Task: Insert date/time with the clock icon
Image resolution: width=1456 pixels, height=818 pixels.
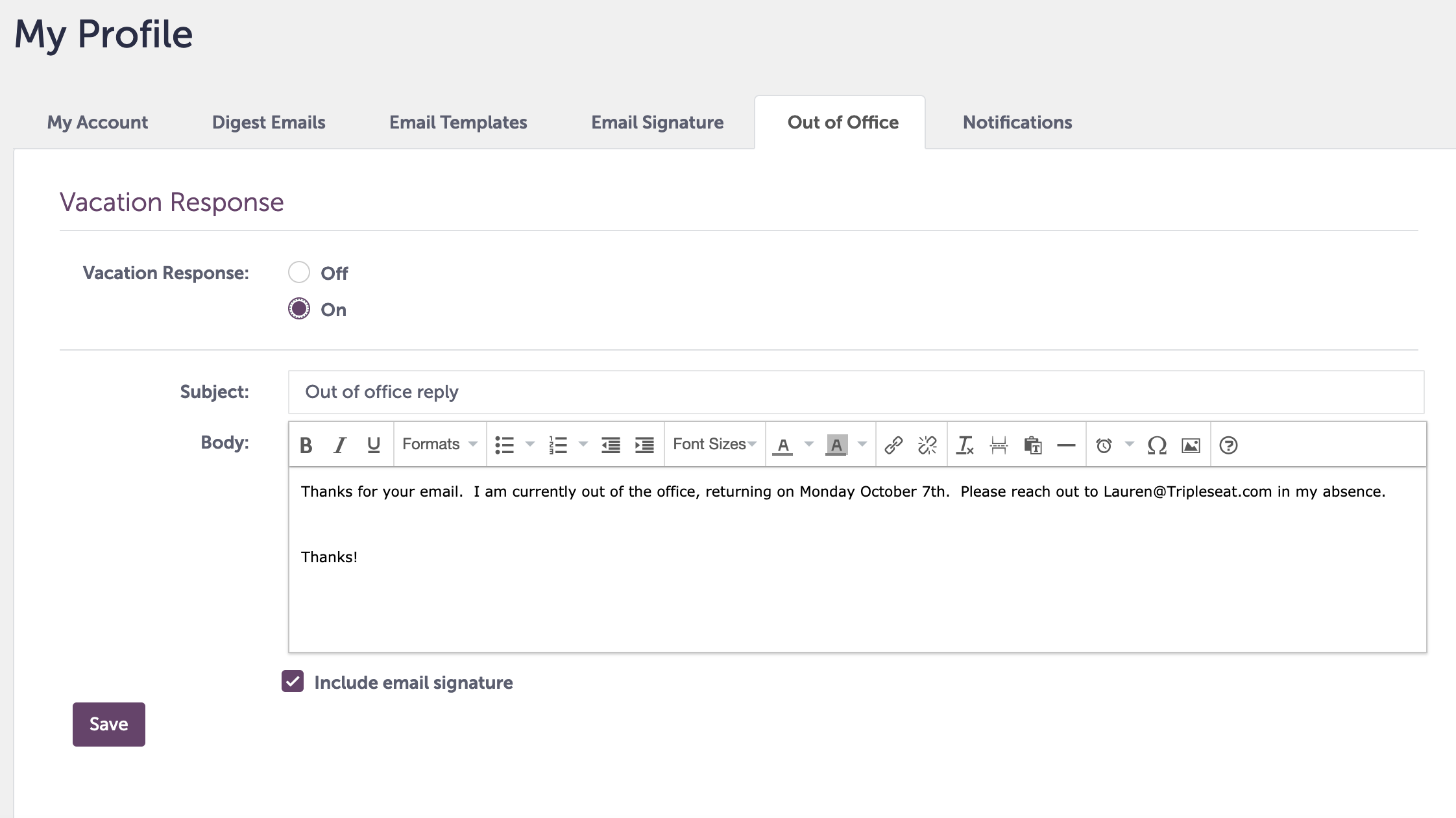Action: pyautogui.click(x=1104, y=445)
